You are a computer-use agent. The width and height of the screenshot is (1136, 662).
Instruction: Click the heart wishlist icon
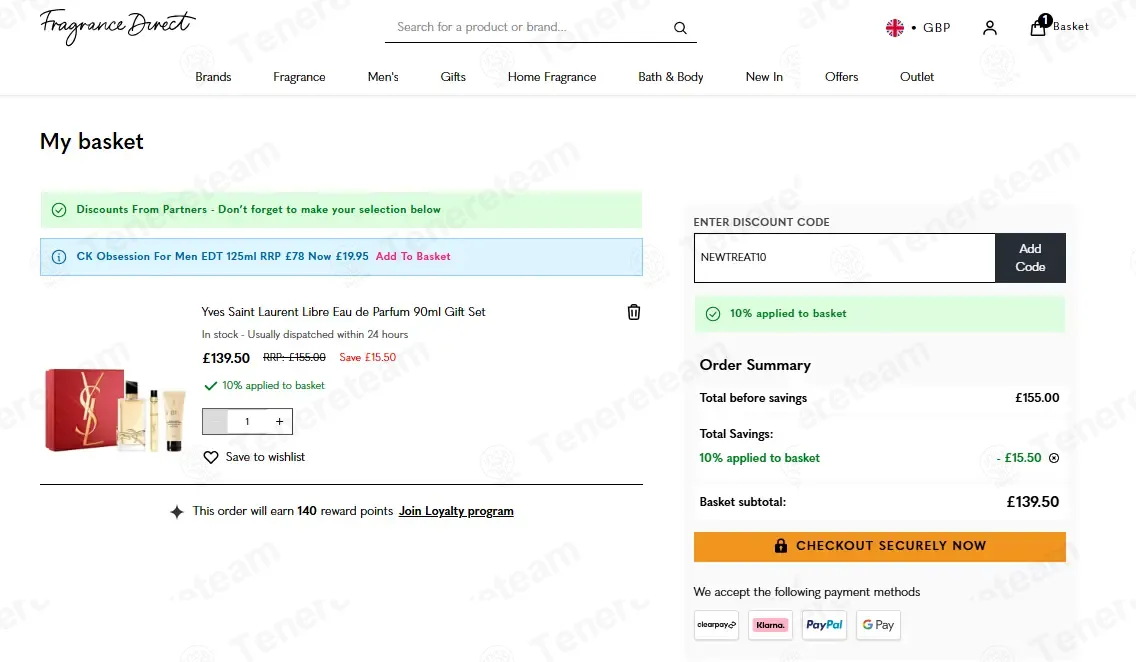(211, 457)
